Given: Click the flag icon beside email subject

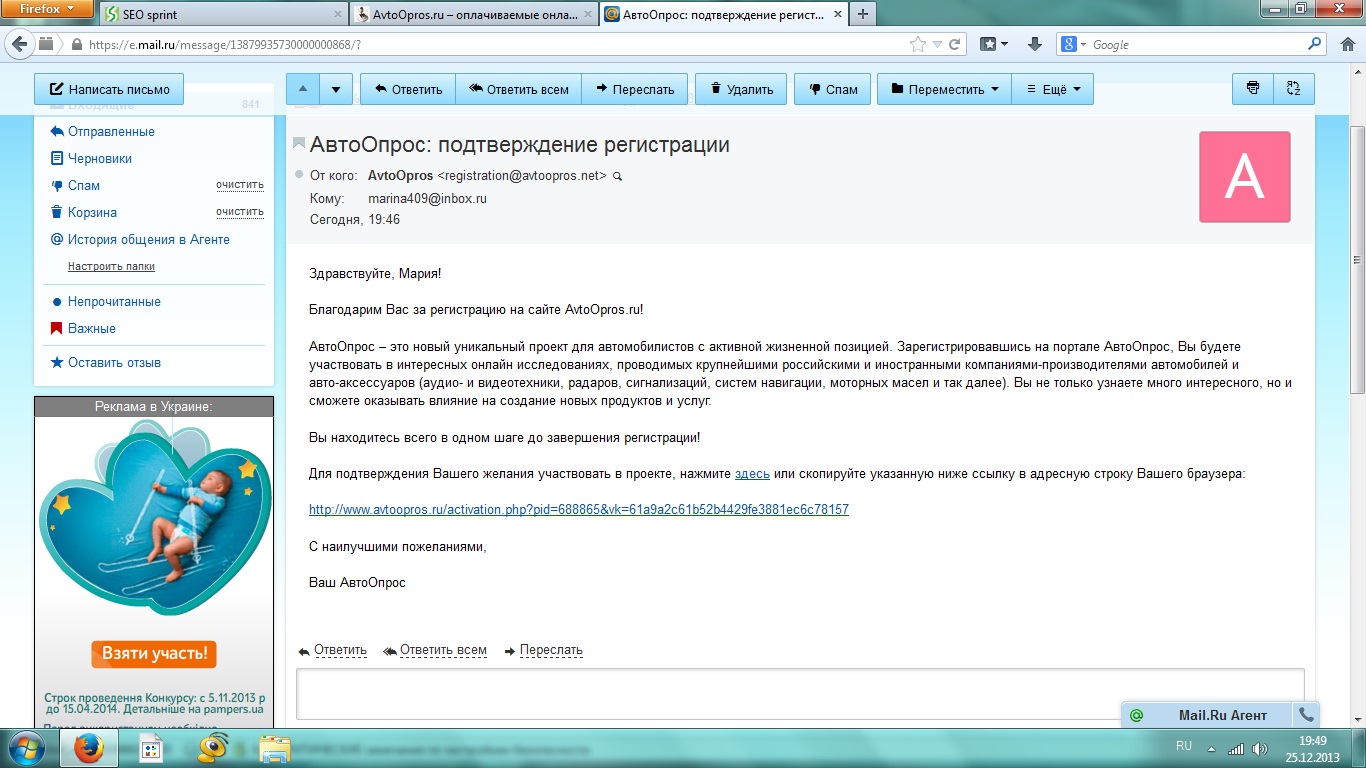Looking at the screenshot, I should 298,144.
